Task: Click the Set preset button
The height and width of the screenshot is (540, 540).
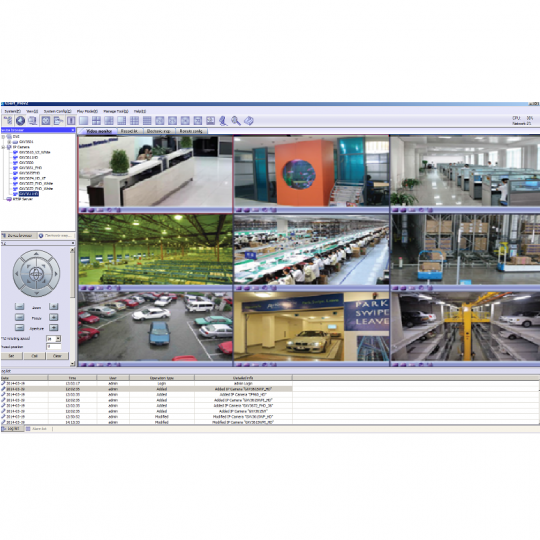Action: click(11, 356)
